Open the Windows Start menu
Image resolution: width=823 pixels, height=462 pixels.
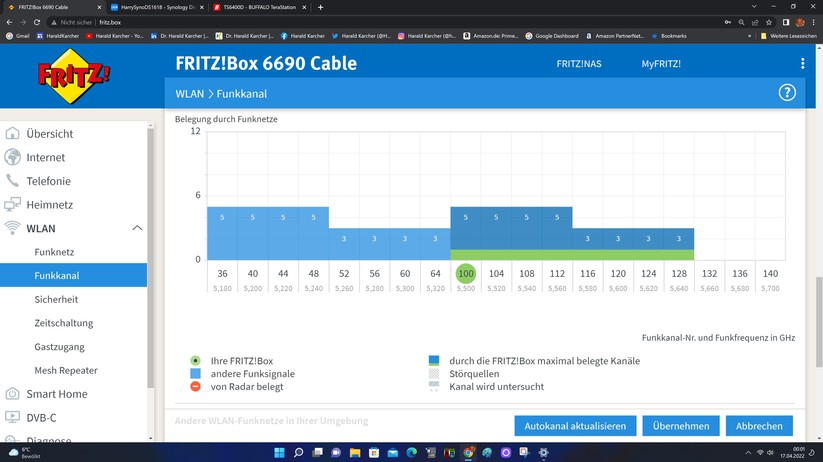tap(279, 453)
